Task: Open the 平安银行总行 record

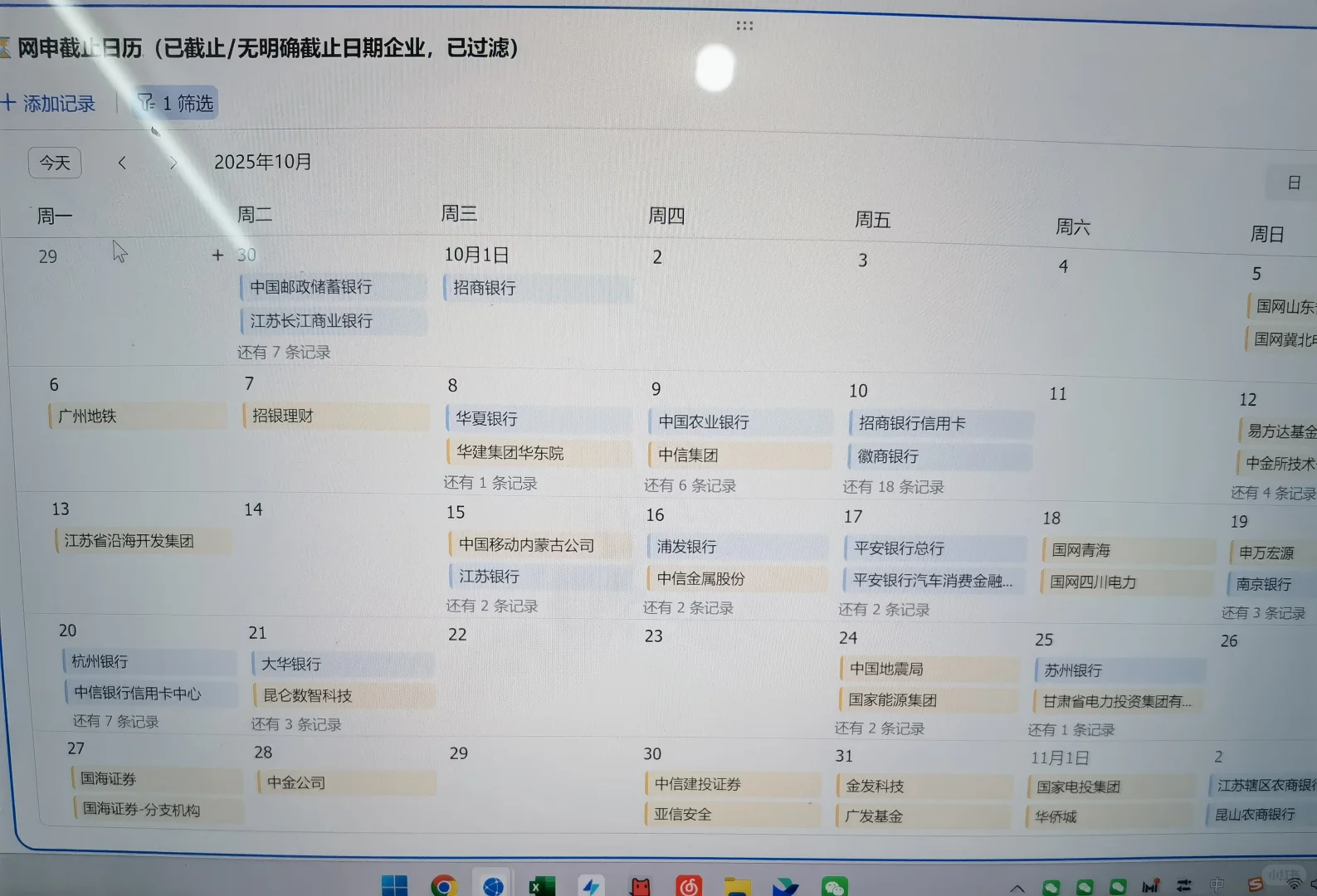Action: click(x=935, y=548)
